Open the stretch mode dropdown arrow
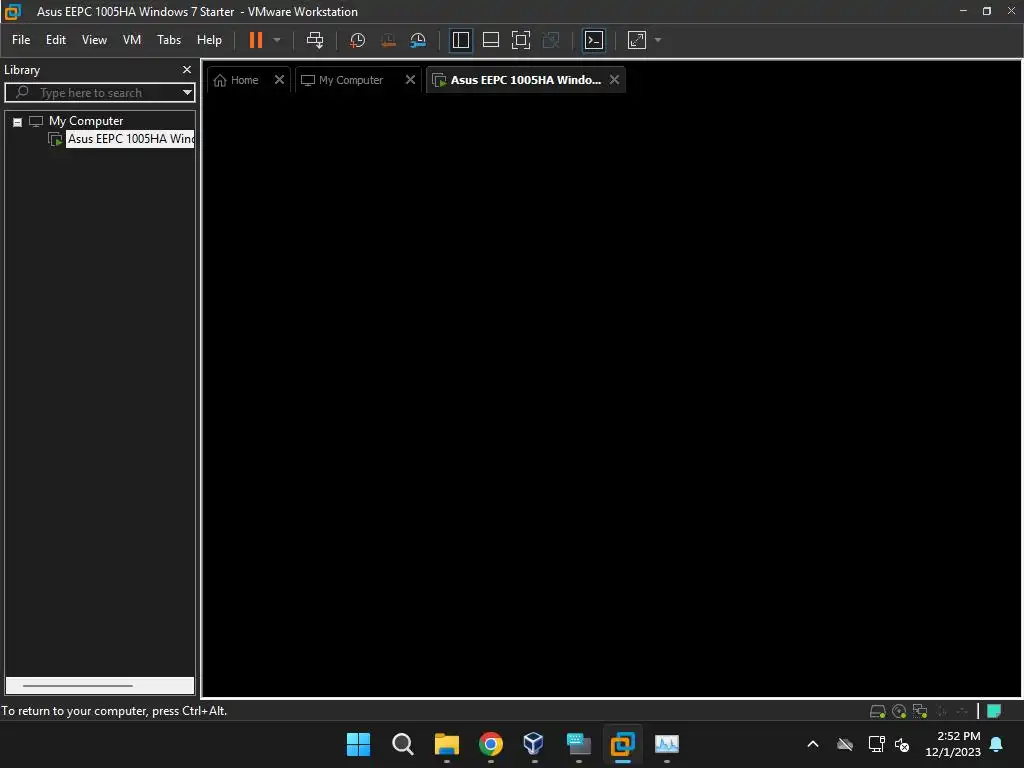The image size is (1024, 768). 658,40
